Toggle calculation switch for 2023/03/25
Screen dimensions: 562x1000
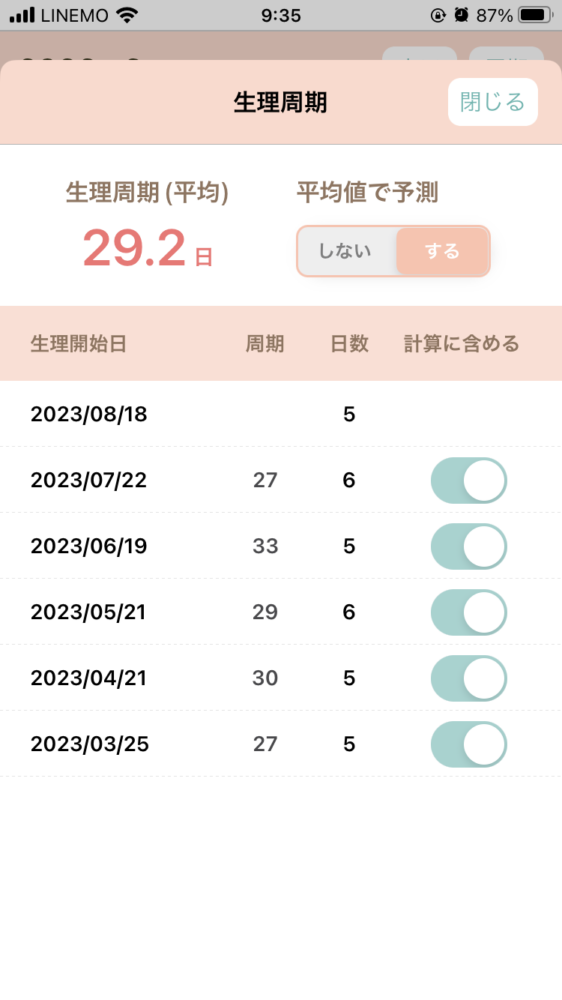coord(469,744)
